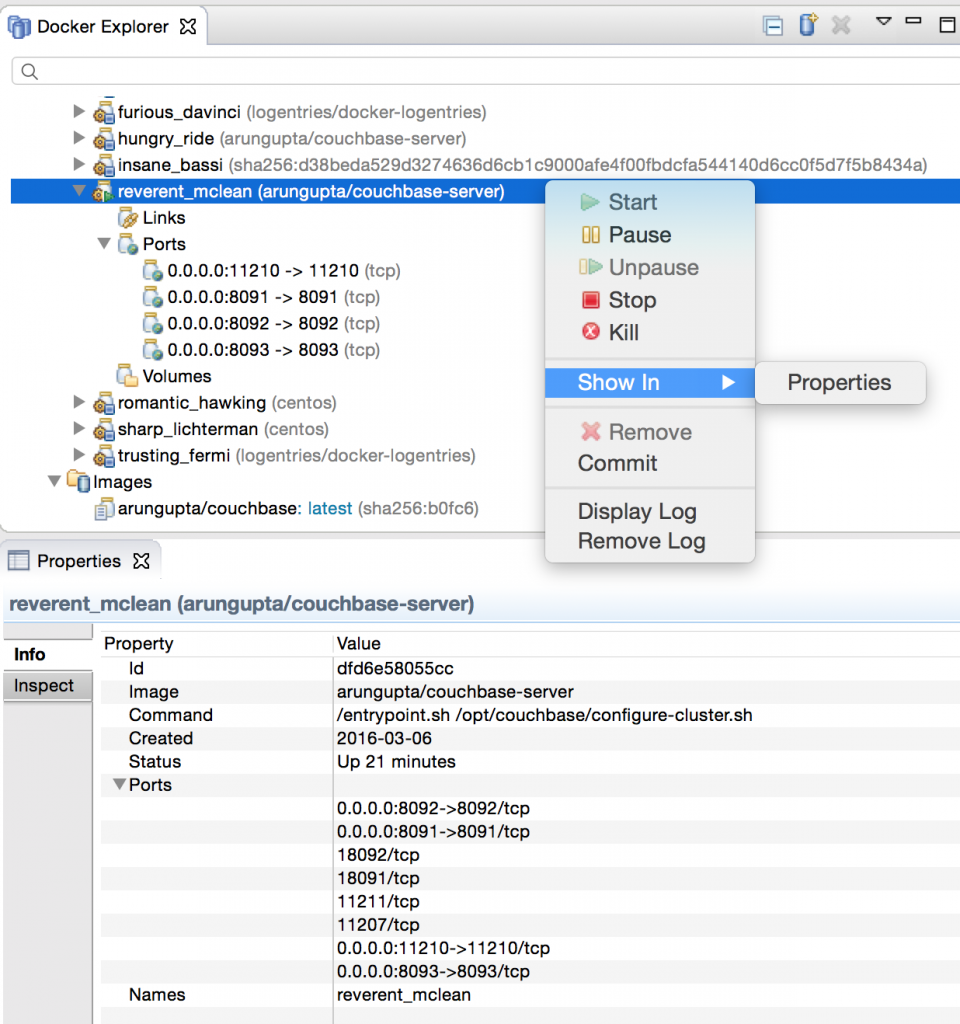Click the green Start play icon
Viewport: 960px width, 1024px height.
[x=590, y=202]
